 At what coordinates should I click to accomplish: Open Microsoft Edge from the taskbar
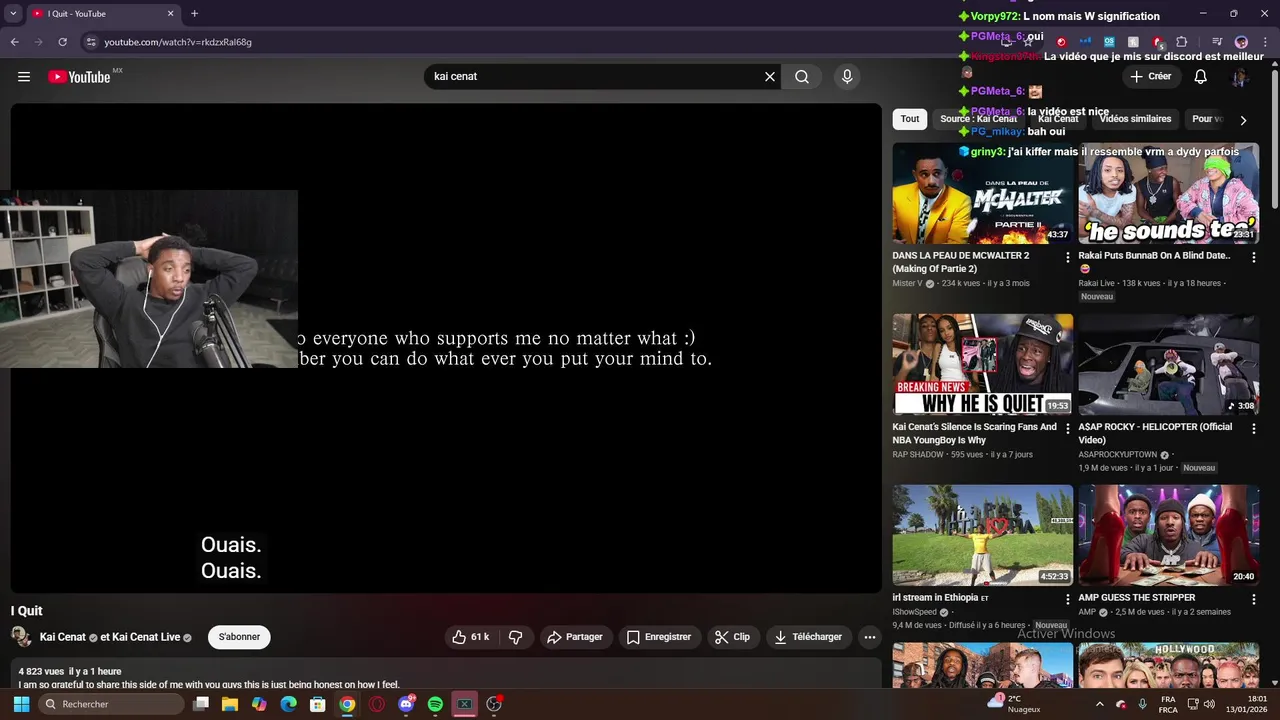(x=289, y=704)
